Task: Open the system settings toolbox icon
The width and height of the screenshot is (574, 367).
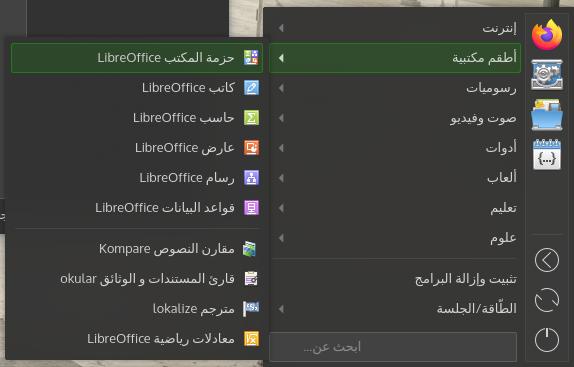Action: 547,75
